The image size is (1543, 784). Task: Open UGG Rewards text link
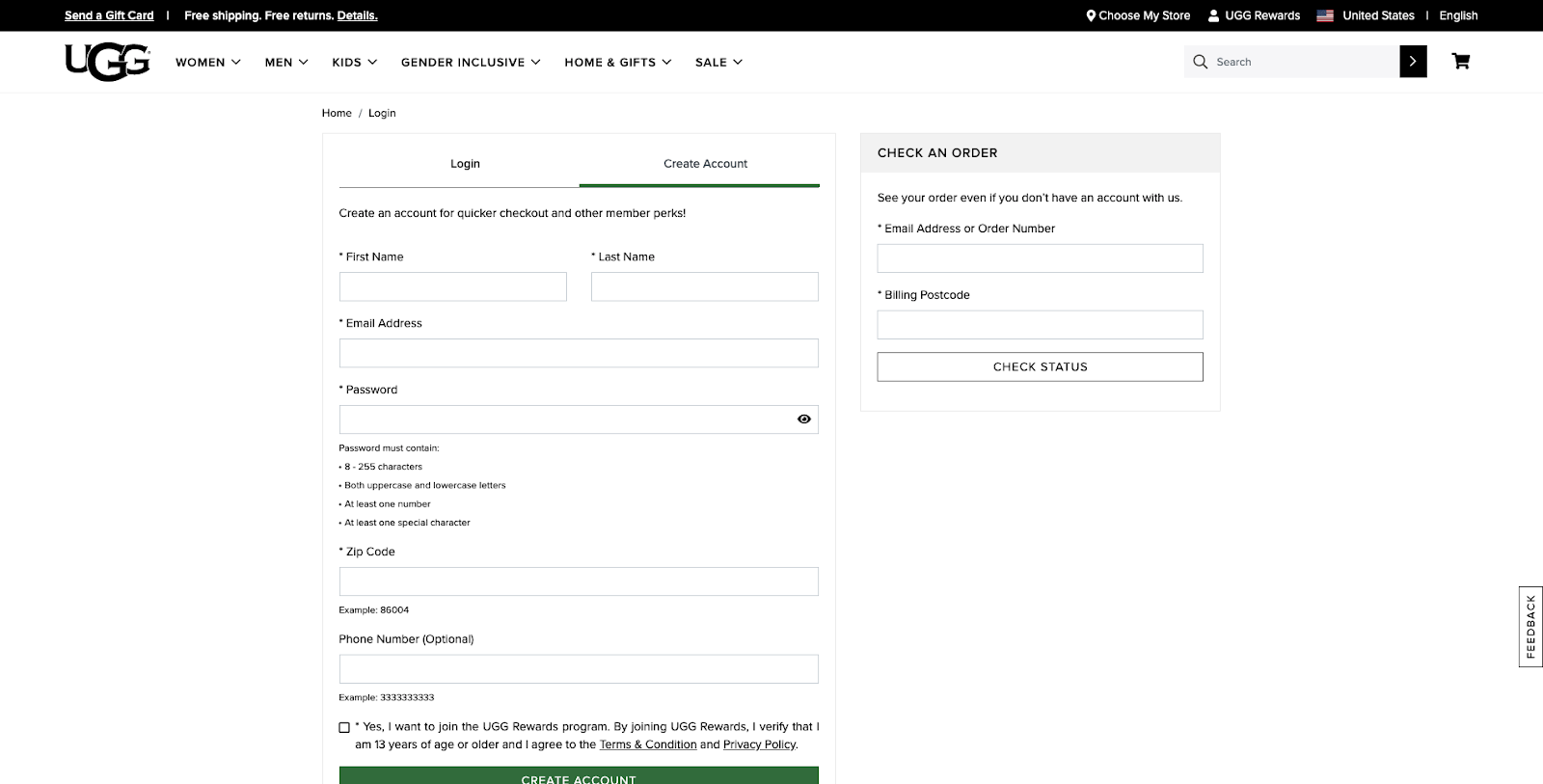point(1262,15)
